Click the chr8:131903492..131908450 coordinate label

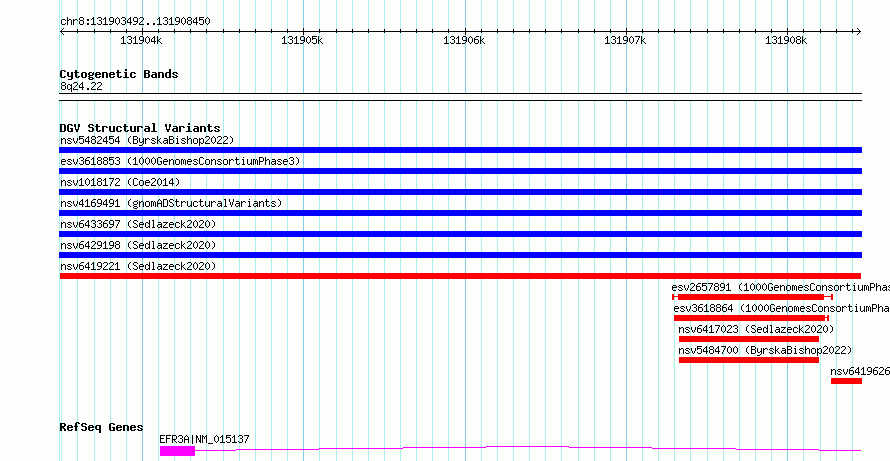coord(135,21)
